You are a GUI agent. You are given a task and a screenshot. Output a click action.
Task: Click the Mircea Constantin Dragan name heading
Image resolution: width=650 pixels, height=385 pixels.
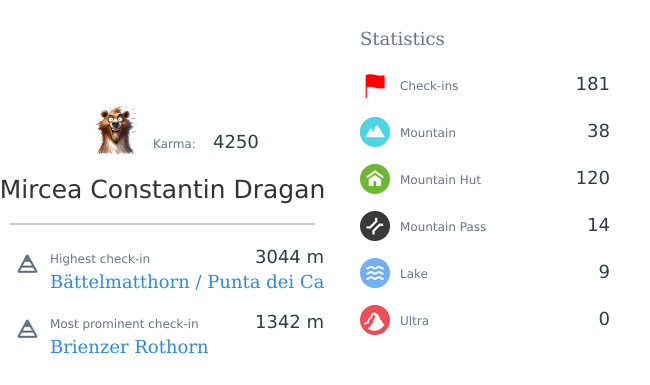coord(162,190)
